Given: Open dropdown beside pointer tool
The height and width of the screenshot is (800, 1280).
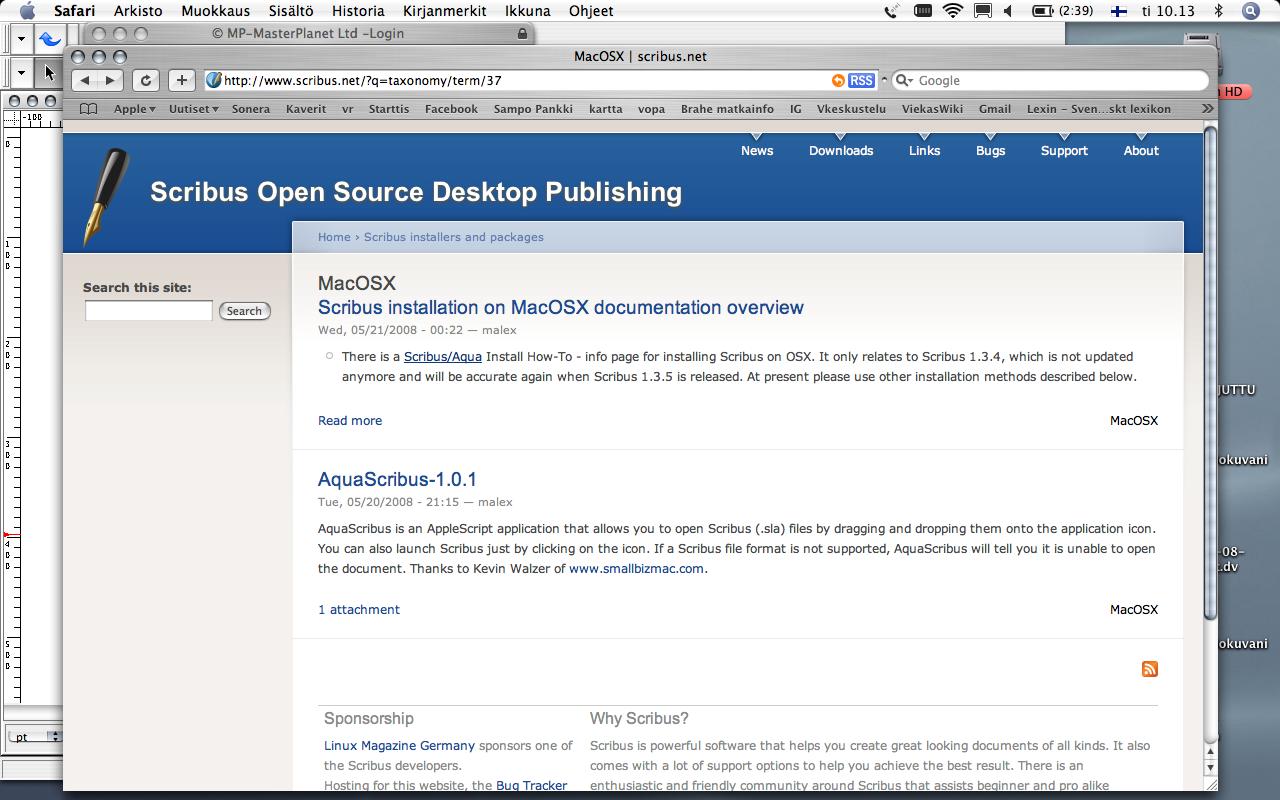Looking at the screenshot, I should (x=21, y=72).
